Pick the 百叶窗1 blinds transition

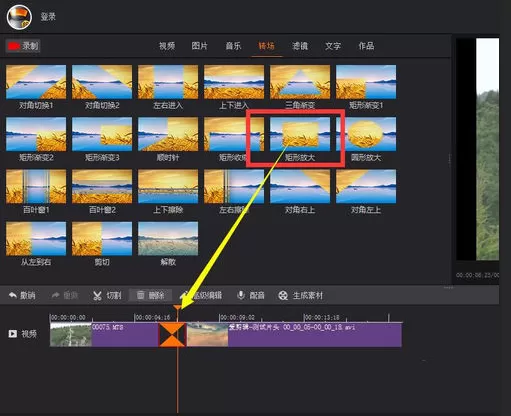(36, 186)
